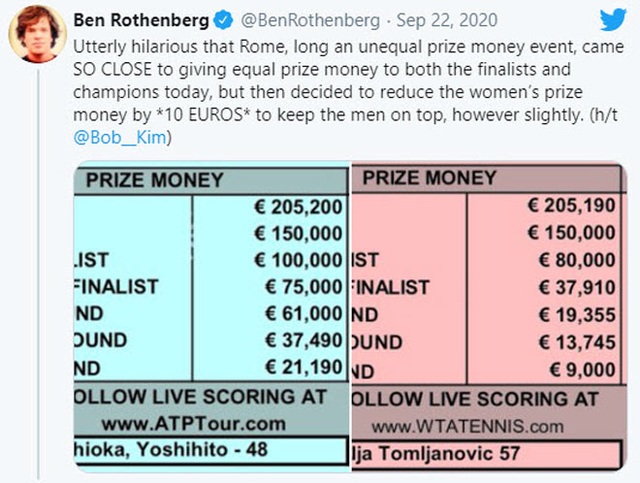Open the @Bob__Kim mention link

pyautogui.click(x=120, y=138)
